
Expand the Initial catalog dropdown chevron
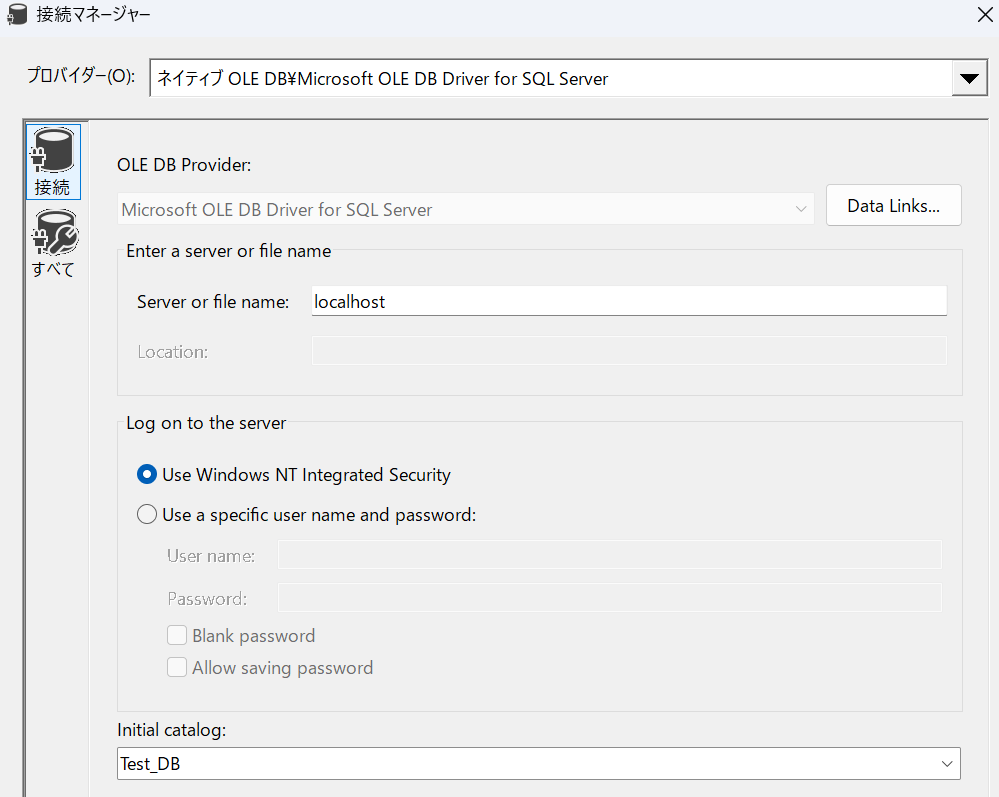[x=947, y=763]
